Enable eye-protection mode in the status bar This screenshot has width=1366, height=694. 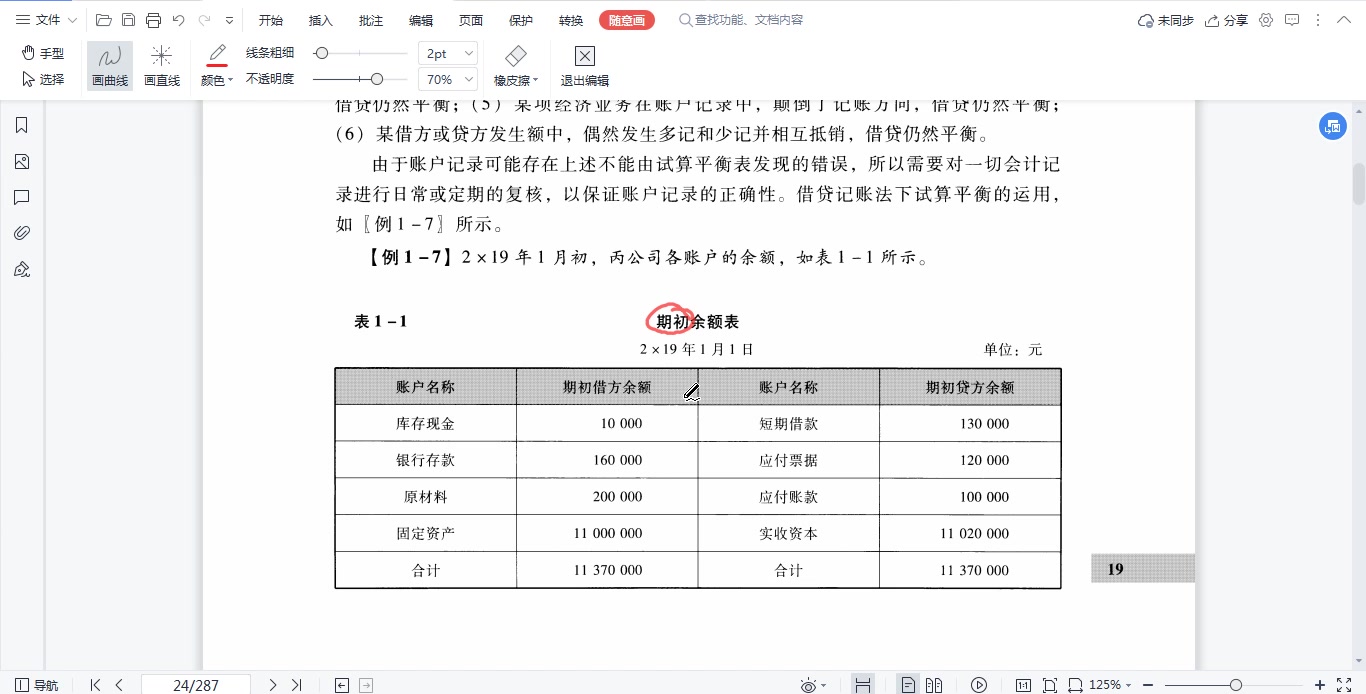pyautogui.click(x=808, y=685)
